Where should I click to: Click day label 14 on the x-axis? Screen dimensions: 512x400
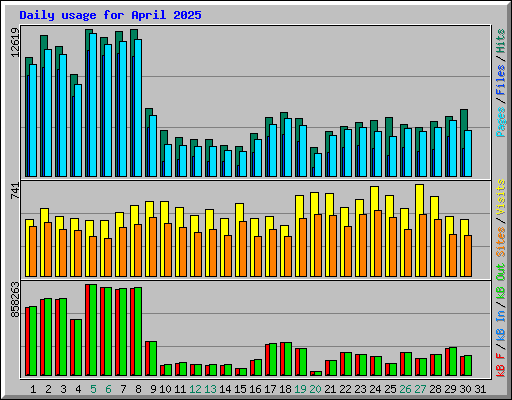click(225, 389)
